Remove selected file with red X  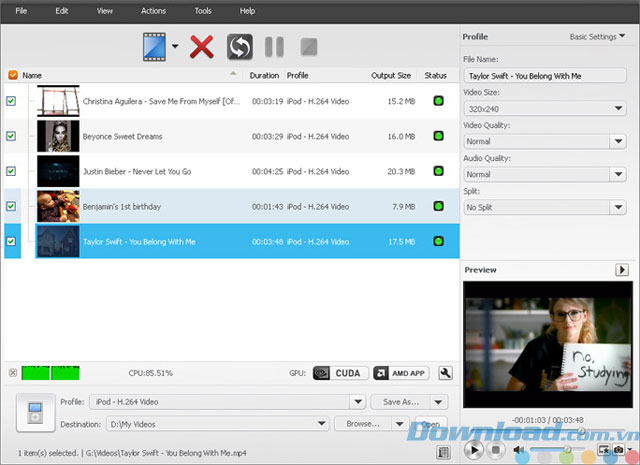coord(202,46)
